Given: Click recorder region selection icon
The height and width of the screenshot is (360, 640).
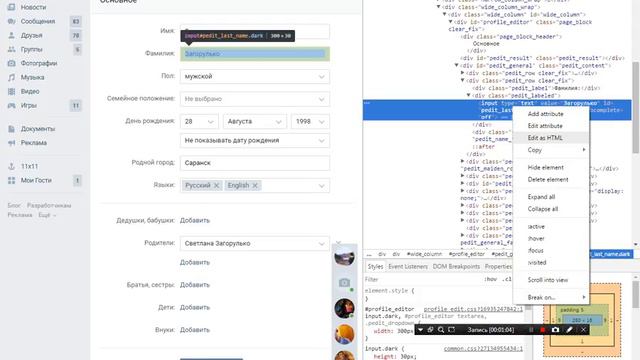Looking at the screenshot, I should pyautogui.click(x=451, y=329).
